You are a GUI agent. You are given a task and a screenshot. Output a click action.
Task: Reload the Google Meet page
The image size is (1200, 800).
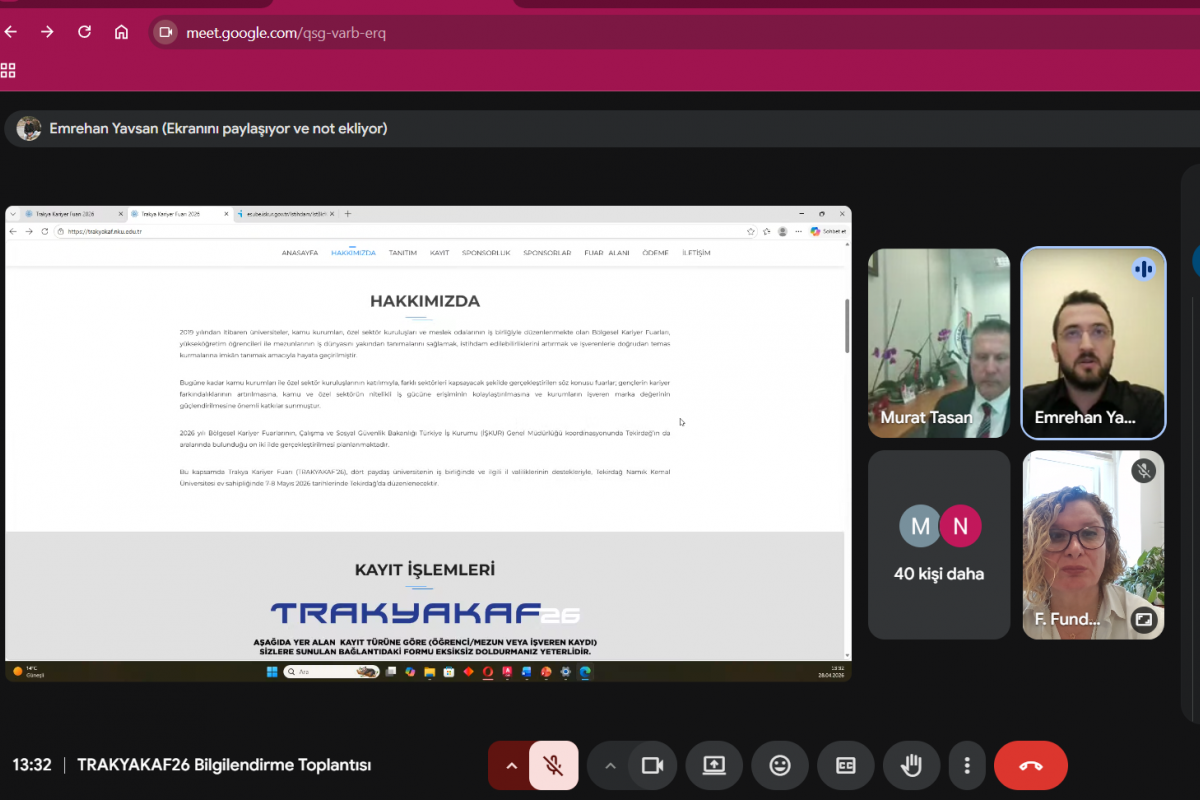(x=84, y=32)
